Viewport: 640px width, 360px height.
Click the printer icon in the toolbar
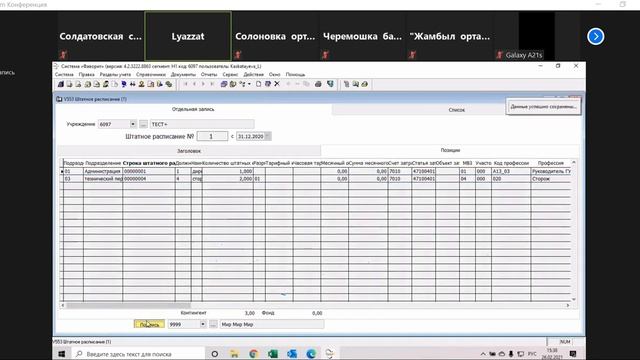pyautogui.click(x=318, y=84)
